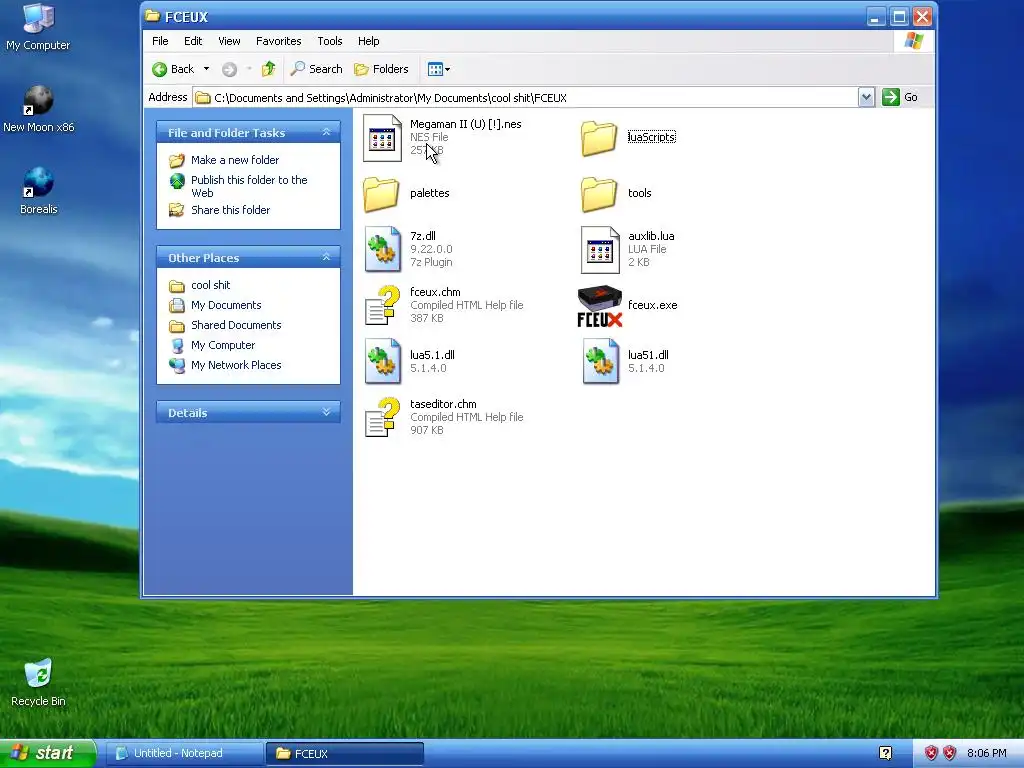Viewport: 1024px width, 768px height.
Task: Open the Help menu
Action: (368, 41)
